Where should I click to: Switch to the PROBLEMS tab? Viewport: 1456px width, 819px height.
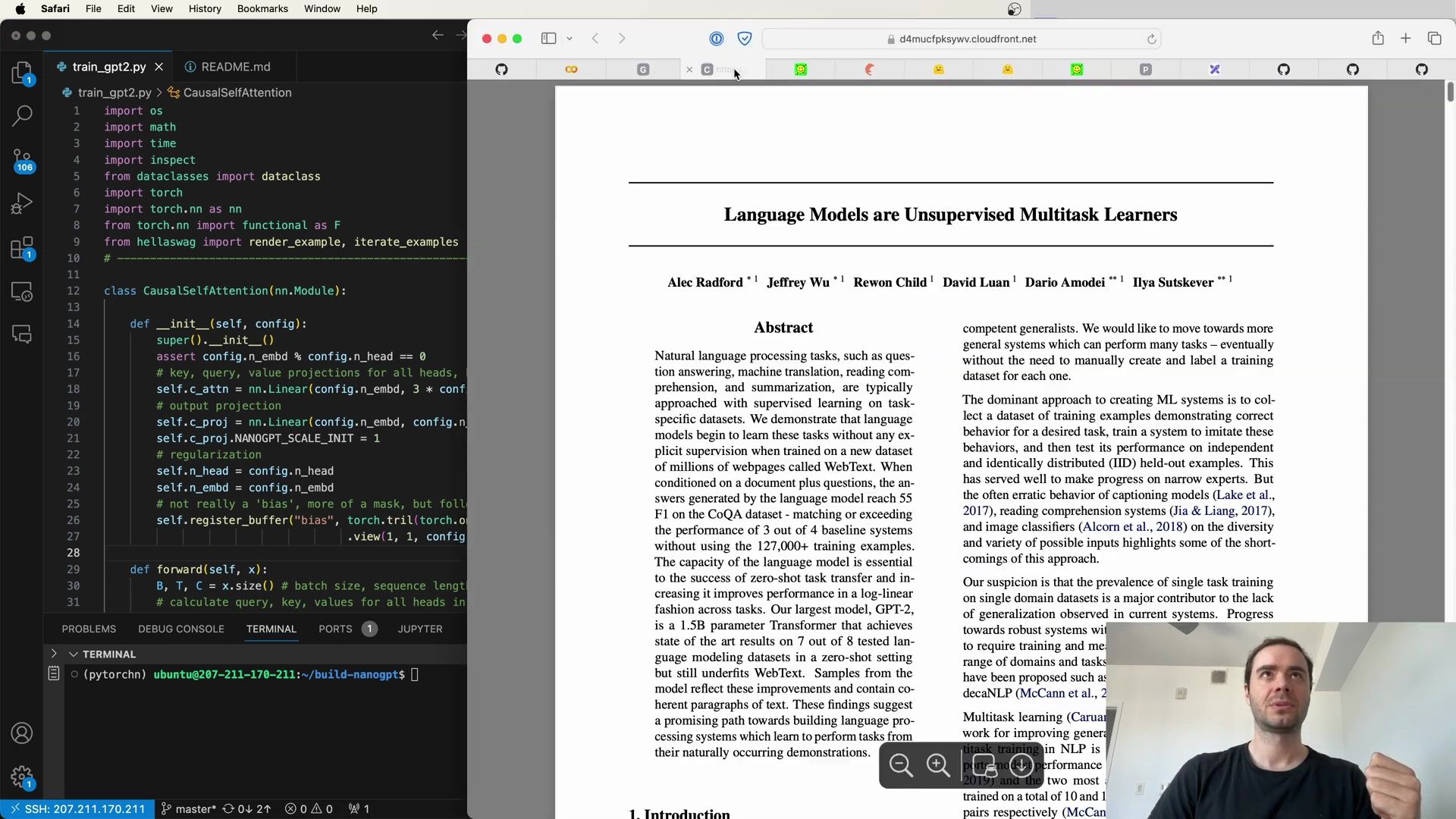click(89, 628)
